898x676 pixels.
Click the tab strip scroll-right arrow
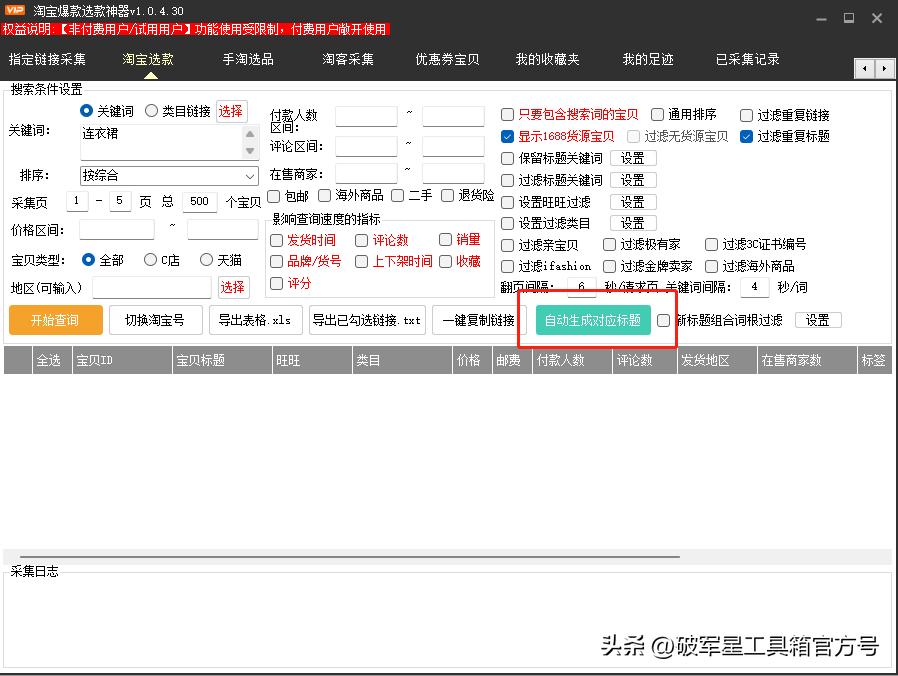pos(885,68)
